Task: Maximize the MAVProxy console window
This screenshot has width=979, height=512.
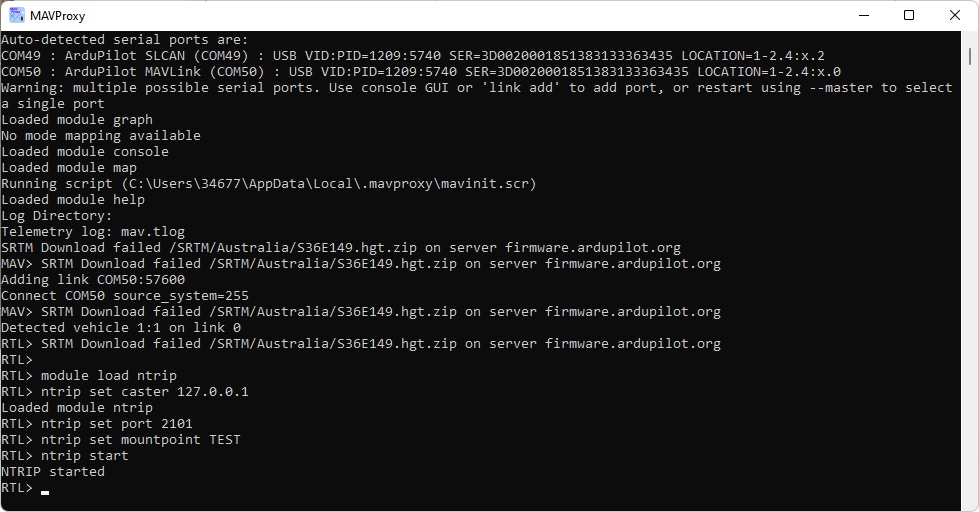Action: [x=909, y=15]
